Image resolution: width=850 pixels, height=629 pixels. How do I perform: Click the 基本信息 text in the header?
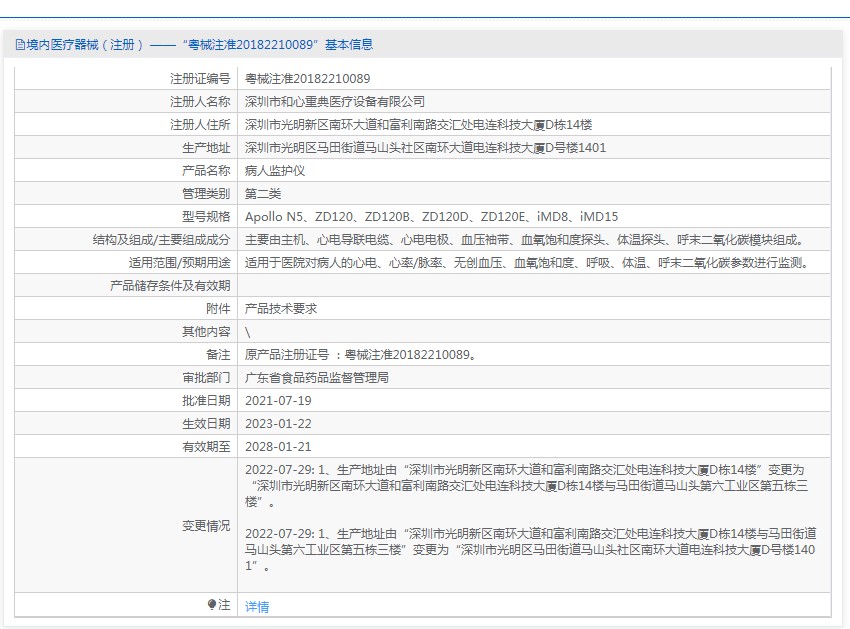click(349, 44)
